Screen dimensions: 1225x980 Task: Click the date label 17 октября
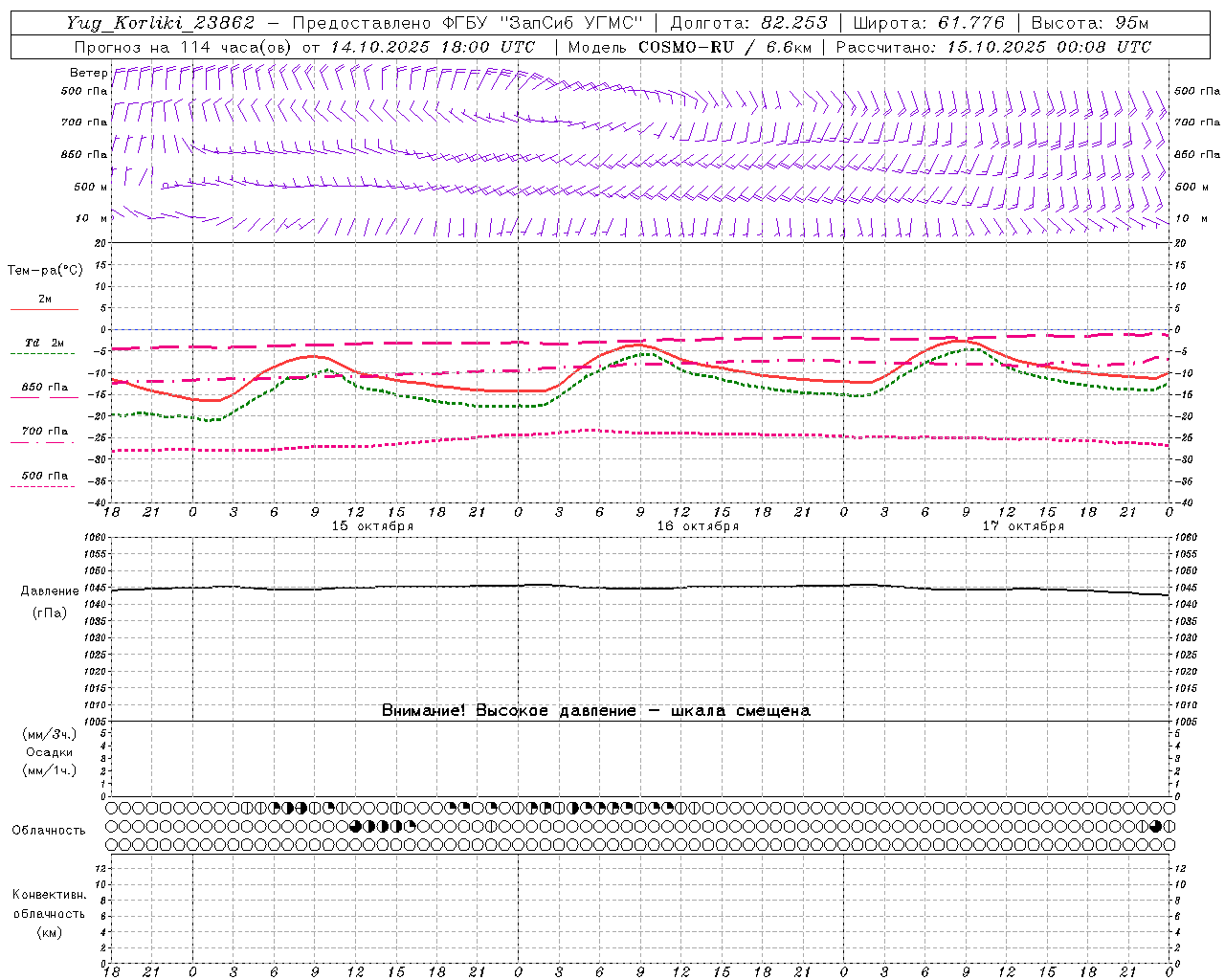[x=1023, y=526]
